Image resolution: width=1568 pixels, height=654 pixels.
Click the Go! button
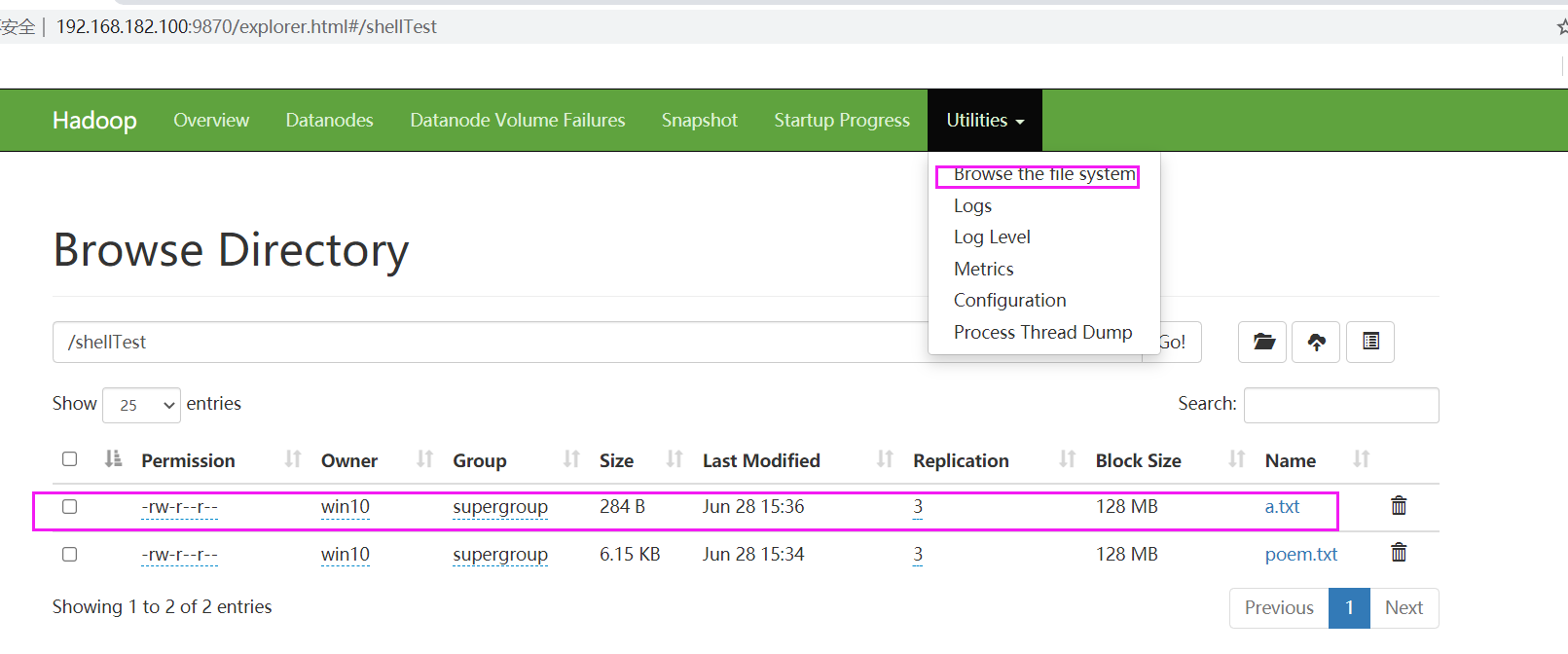1172,342
